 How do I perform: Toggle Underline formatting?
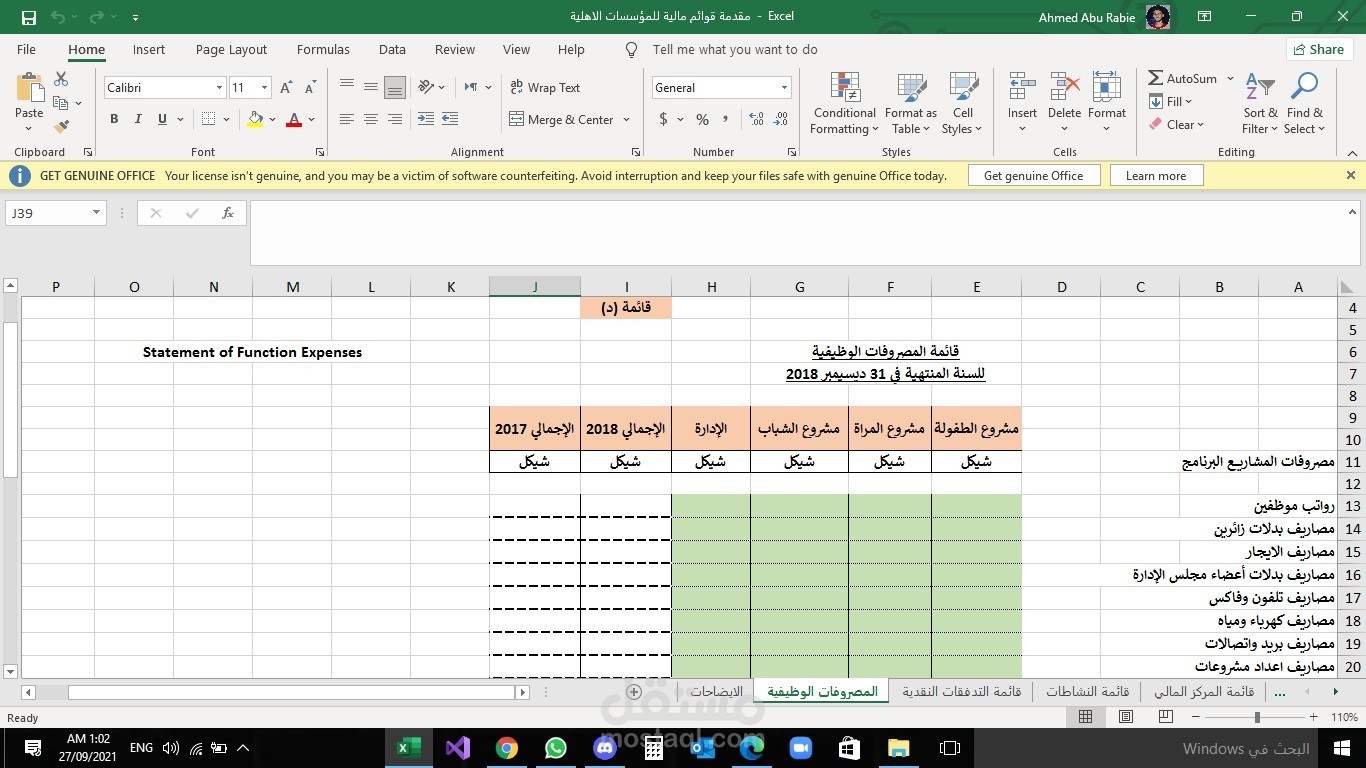tap(160, 119)
